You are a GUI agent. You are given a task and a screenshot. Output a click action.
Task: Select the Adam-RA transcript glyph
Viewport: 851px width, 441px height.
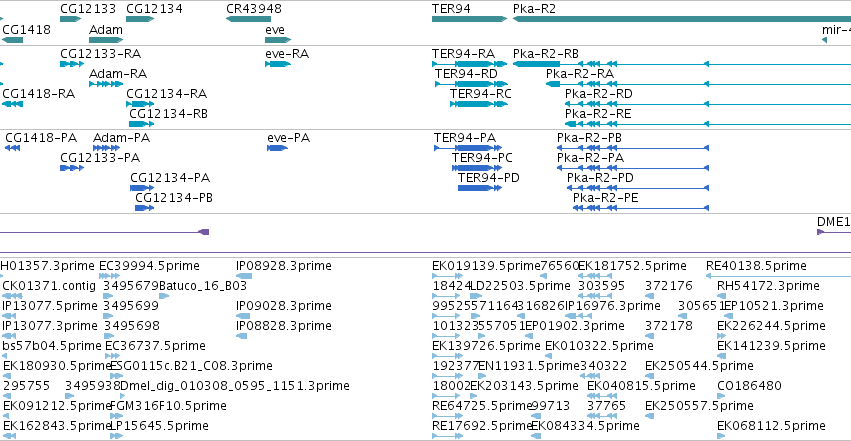(x=106, y=84)
